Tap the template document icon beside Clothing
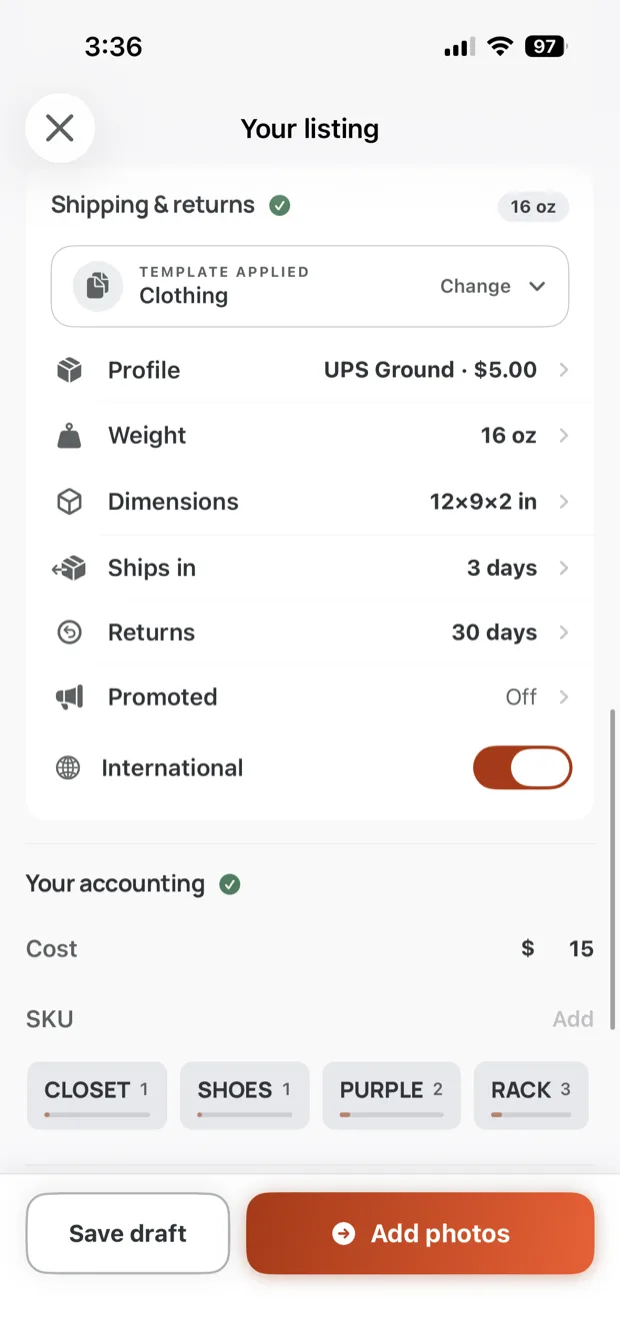 pyautogui.click(x=98, y=286)
